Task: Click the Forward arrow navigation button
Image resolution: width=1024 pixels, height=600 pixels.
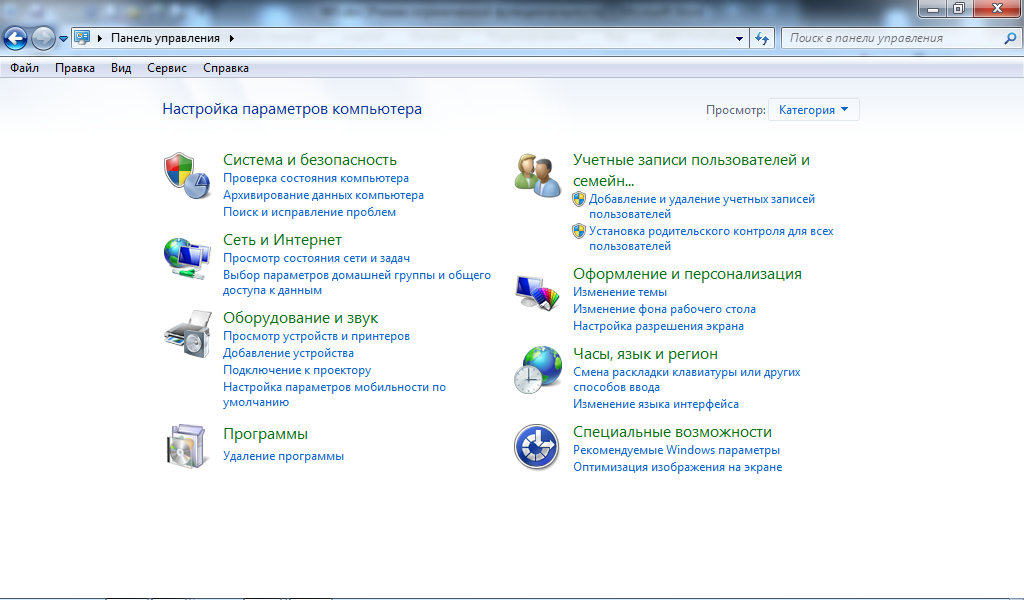Action: click(43, 39)
